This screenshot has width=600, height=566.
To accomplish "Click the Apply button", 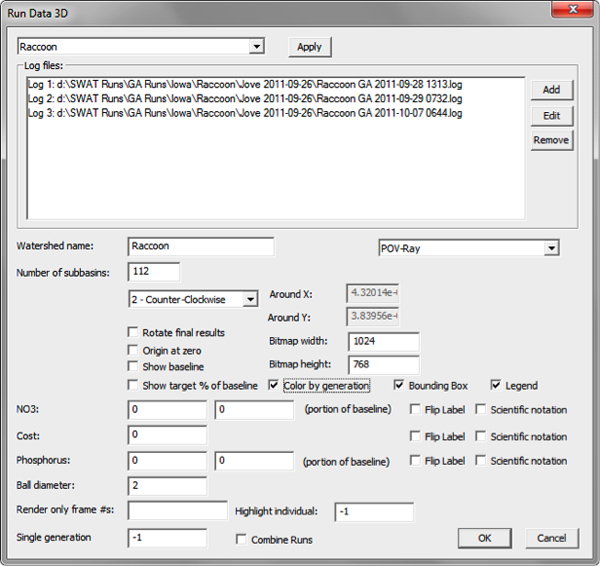I will click(x=309, y=47).
